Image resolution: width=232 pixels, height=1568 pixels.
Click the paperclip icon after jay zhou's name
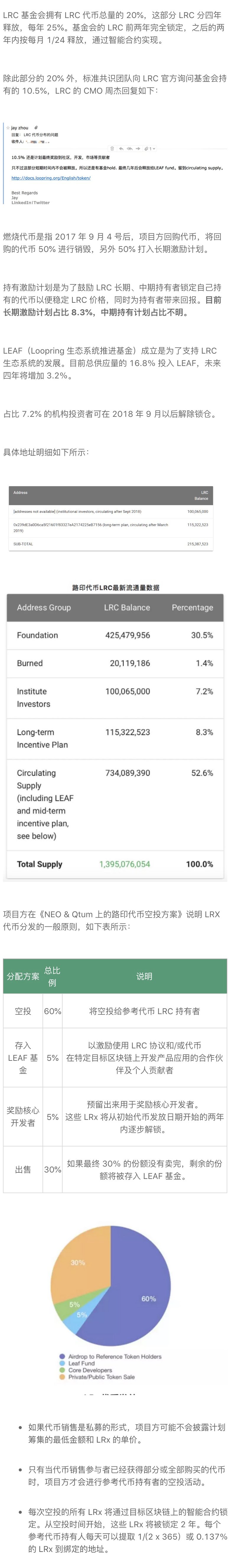click(36, 128)
